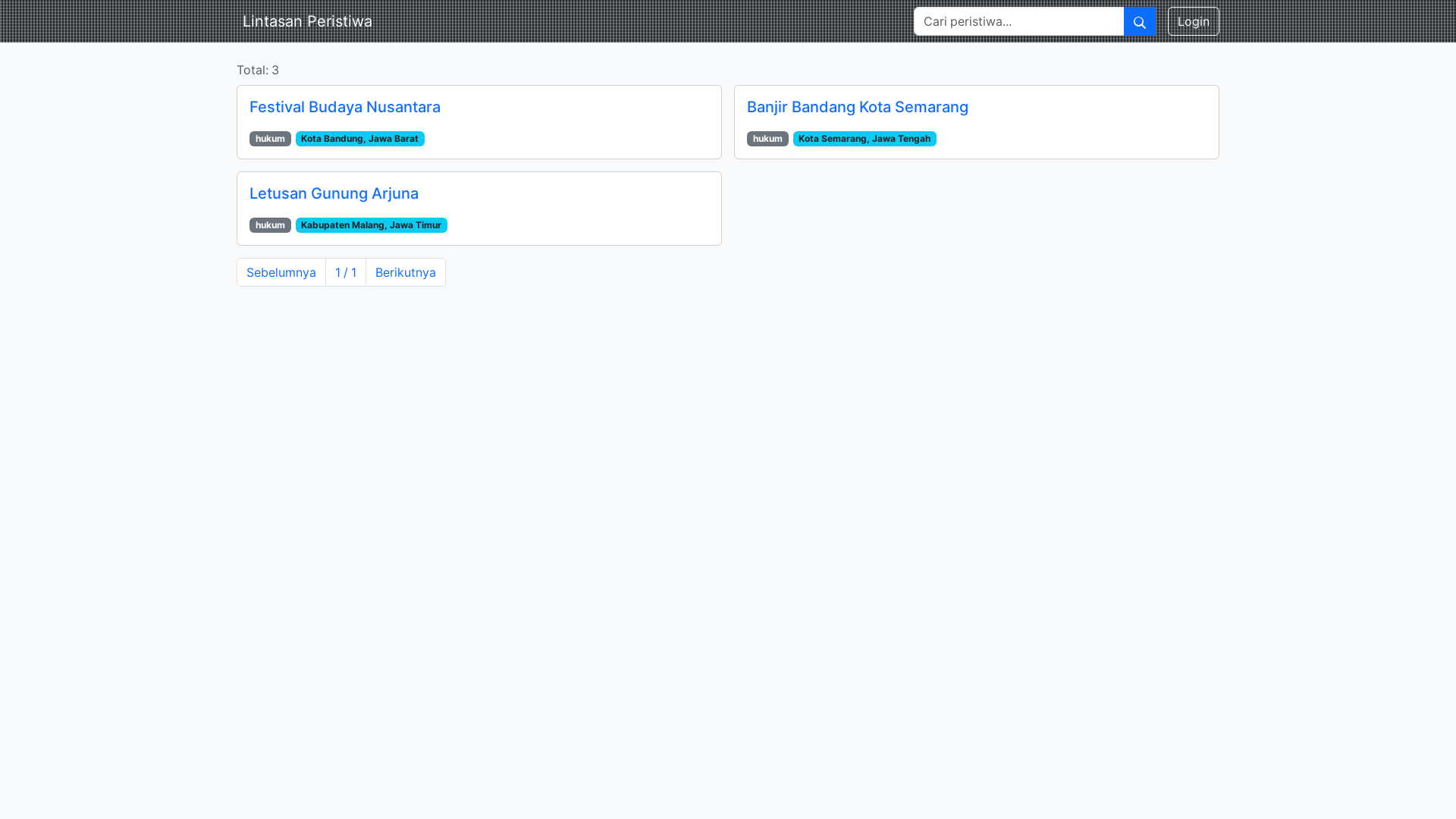Click the magnifier search icon button
This screenshot has height=819, width=1456.
point(1139,21)
